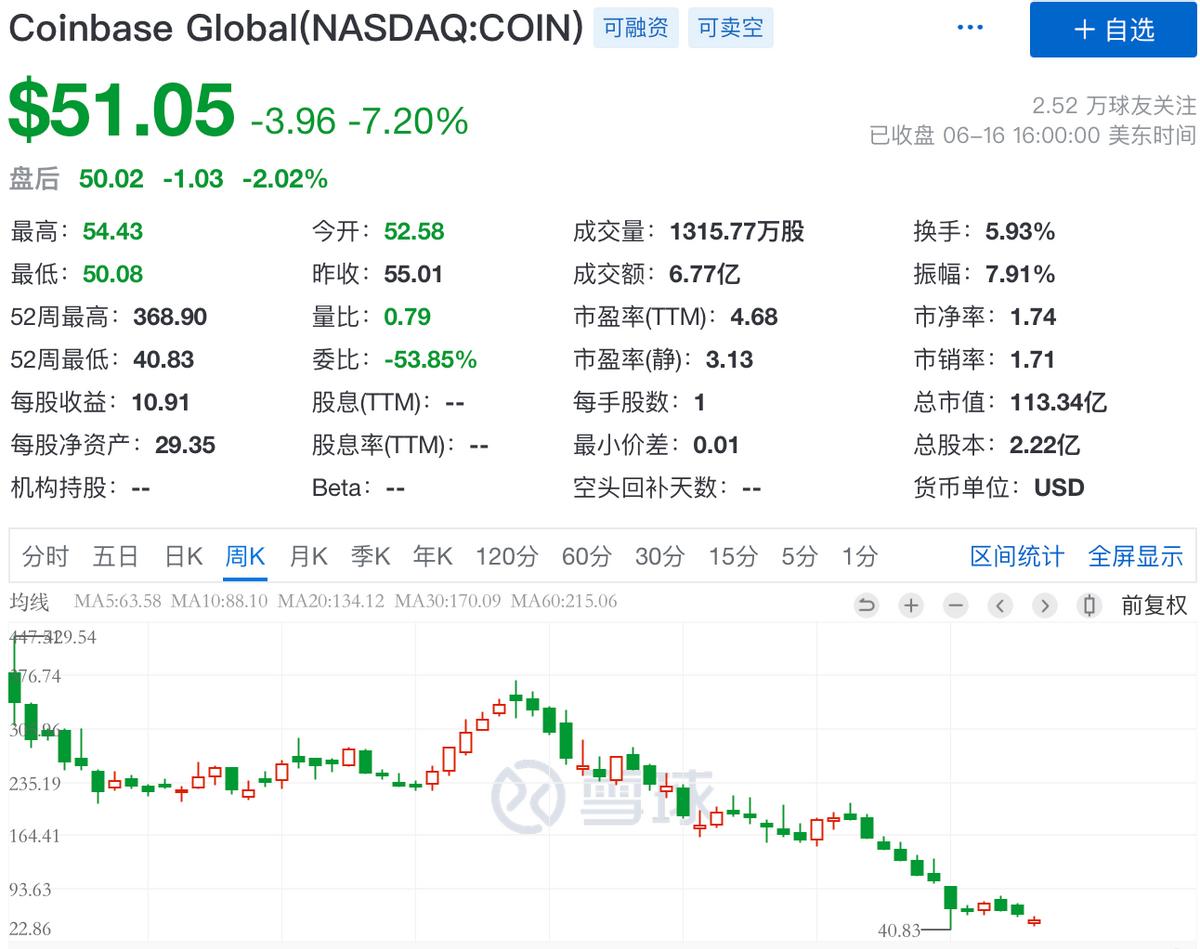Switch to the 120分 interval tab

[506, 556]
